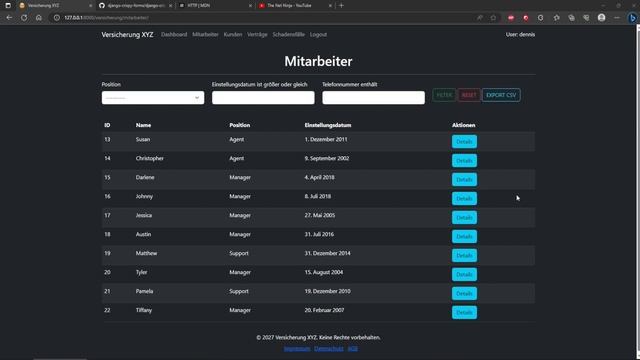The height and width of the screenshot is (360, 640).
Task: Click the '20. Februar 2007' date cell
Action: [324, 310]
